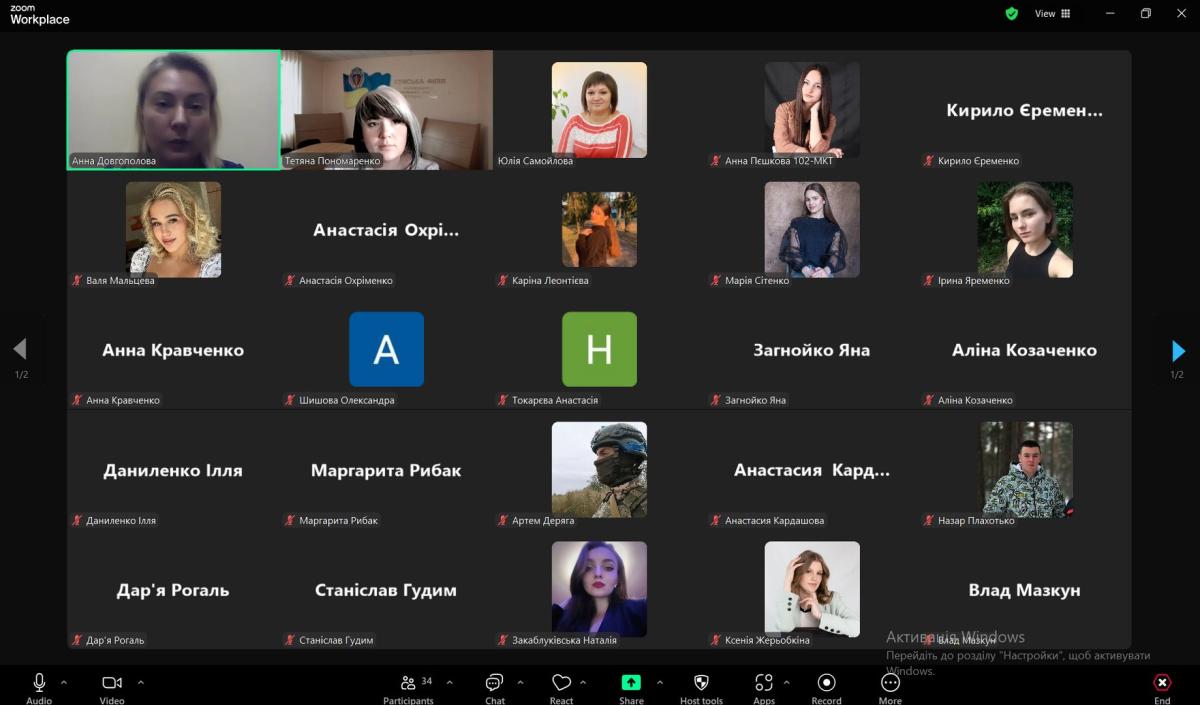Image resolution: width=1200 pixels, height=705 pixels.
Task: Open the React emoji menu
Action: [561, 683]
